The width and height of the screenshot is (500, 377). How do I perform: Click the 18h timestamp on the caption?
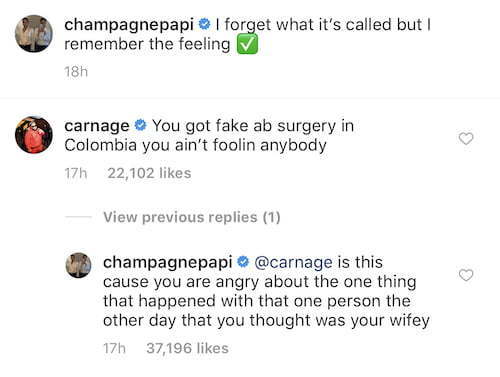pyautogui.click(x=76, y=72)
